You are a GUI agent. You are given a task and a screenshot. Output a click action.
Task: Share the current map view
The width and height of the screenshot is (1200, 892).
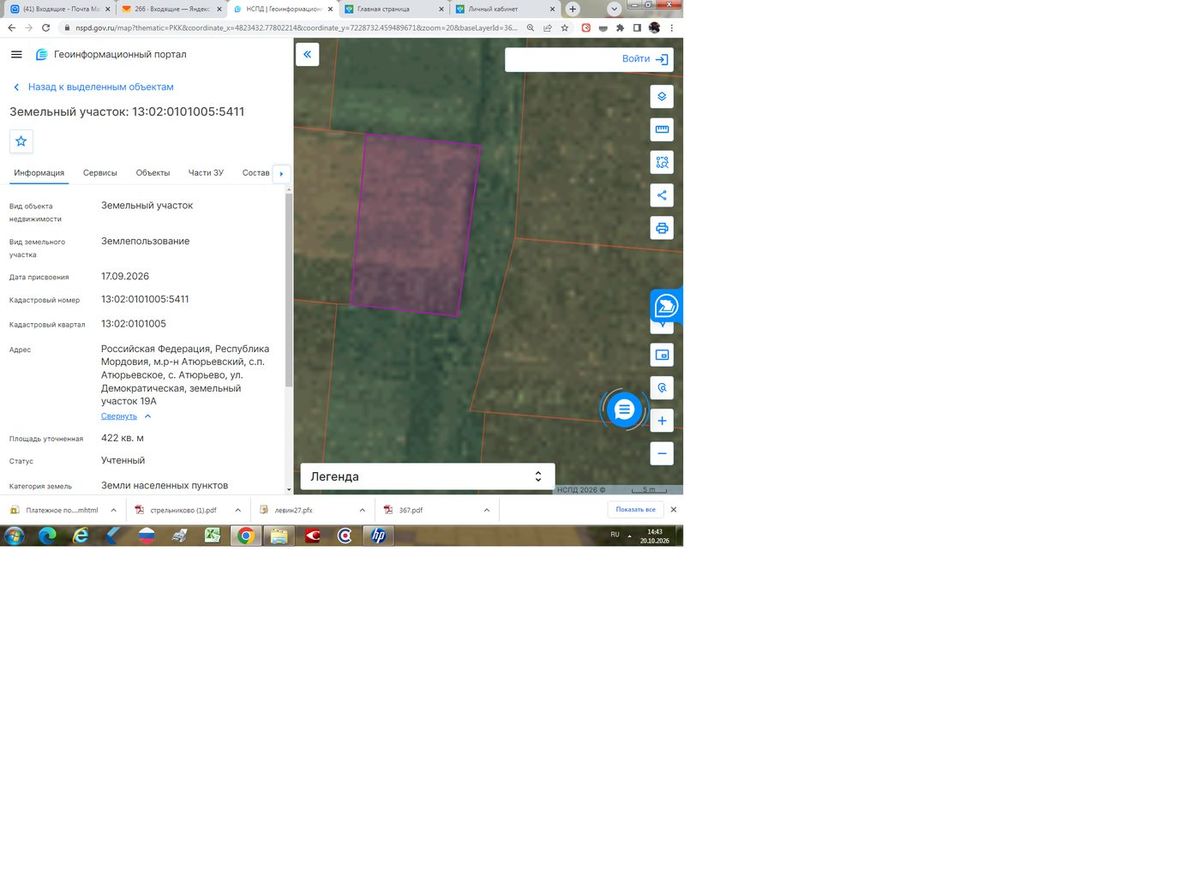[661, 195]
